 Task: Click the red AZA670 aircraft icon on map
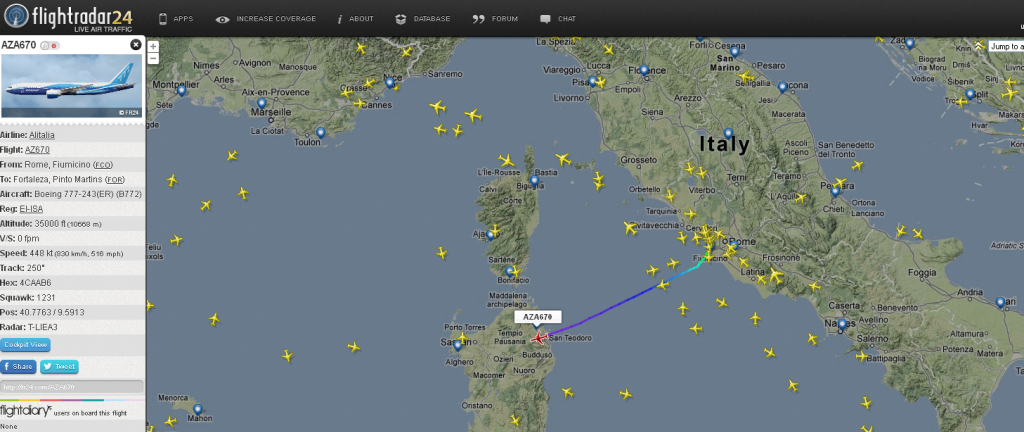(538, 338)
